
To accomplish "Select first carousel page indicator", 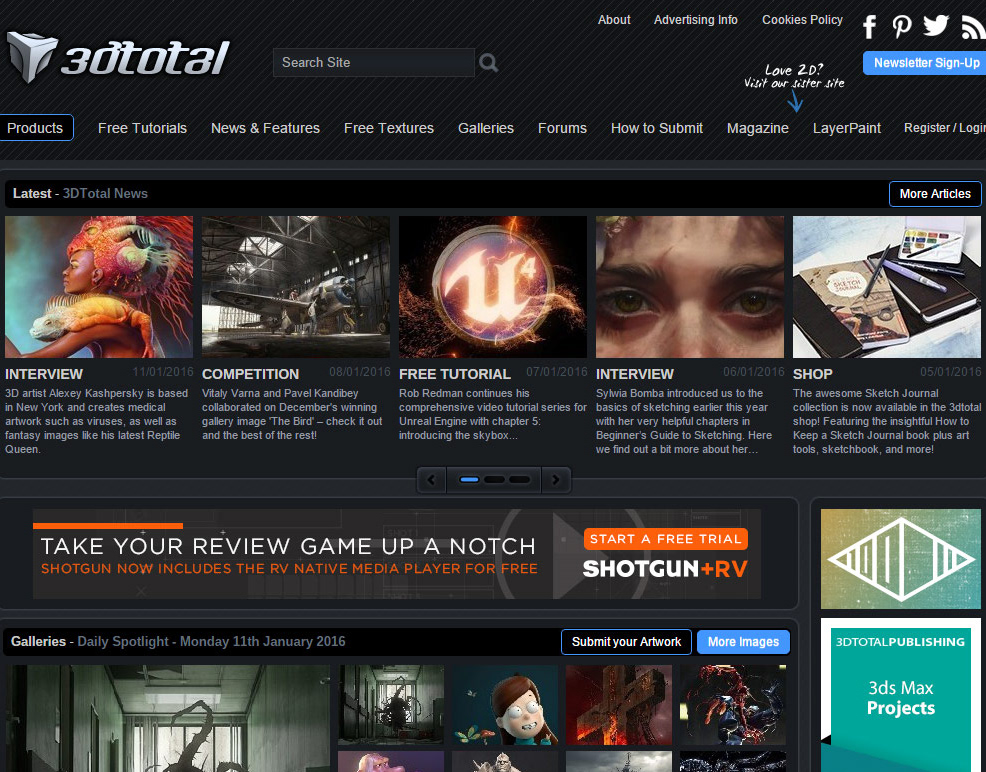I will tap(469, 480).
